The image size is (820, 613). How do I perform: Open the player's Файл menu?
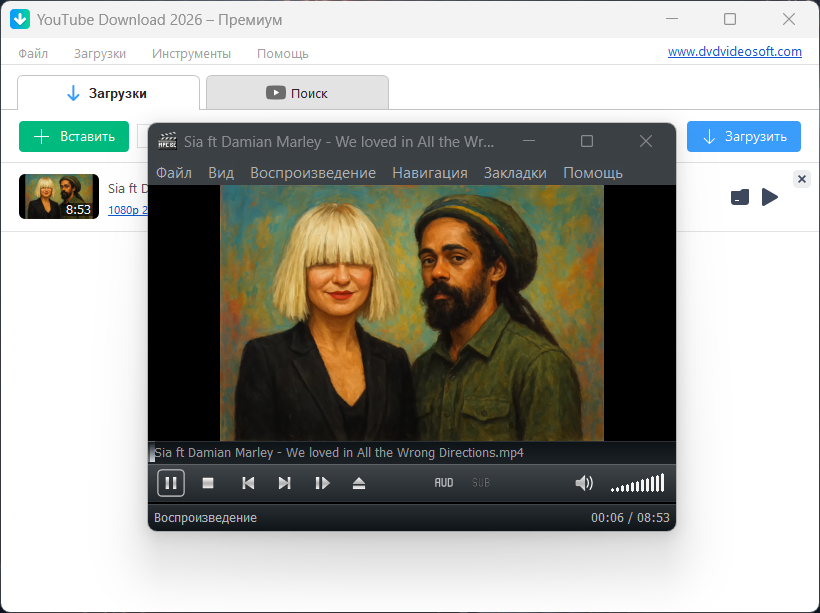174,173
